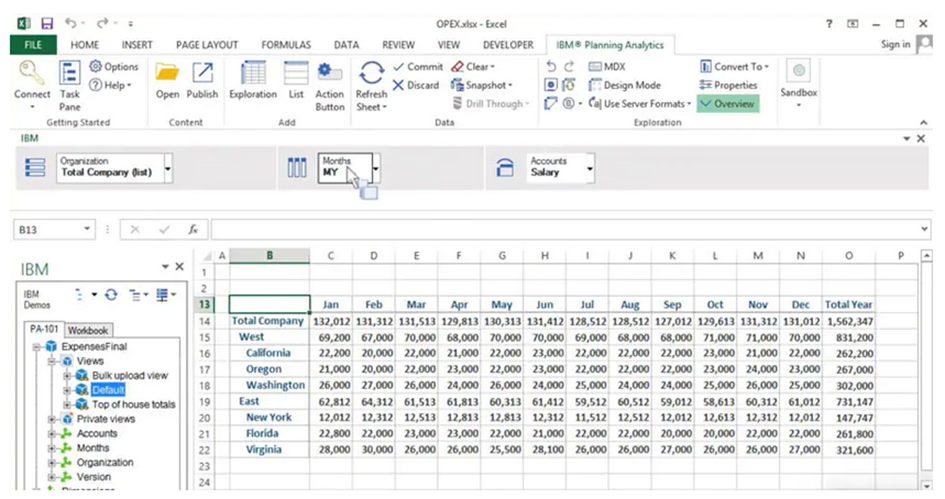This screenshot has width=945, height=499.
Task: Toggle Design Mode
Action: coord(624,85)
